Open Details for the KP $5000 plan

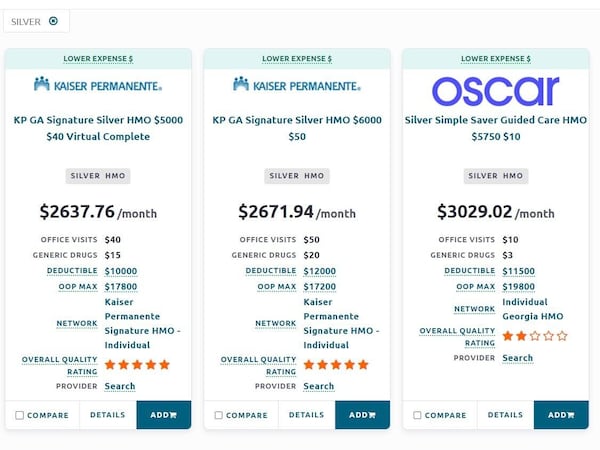click(108, 415)
